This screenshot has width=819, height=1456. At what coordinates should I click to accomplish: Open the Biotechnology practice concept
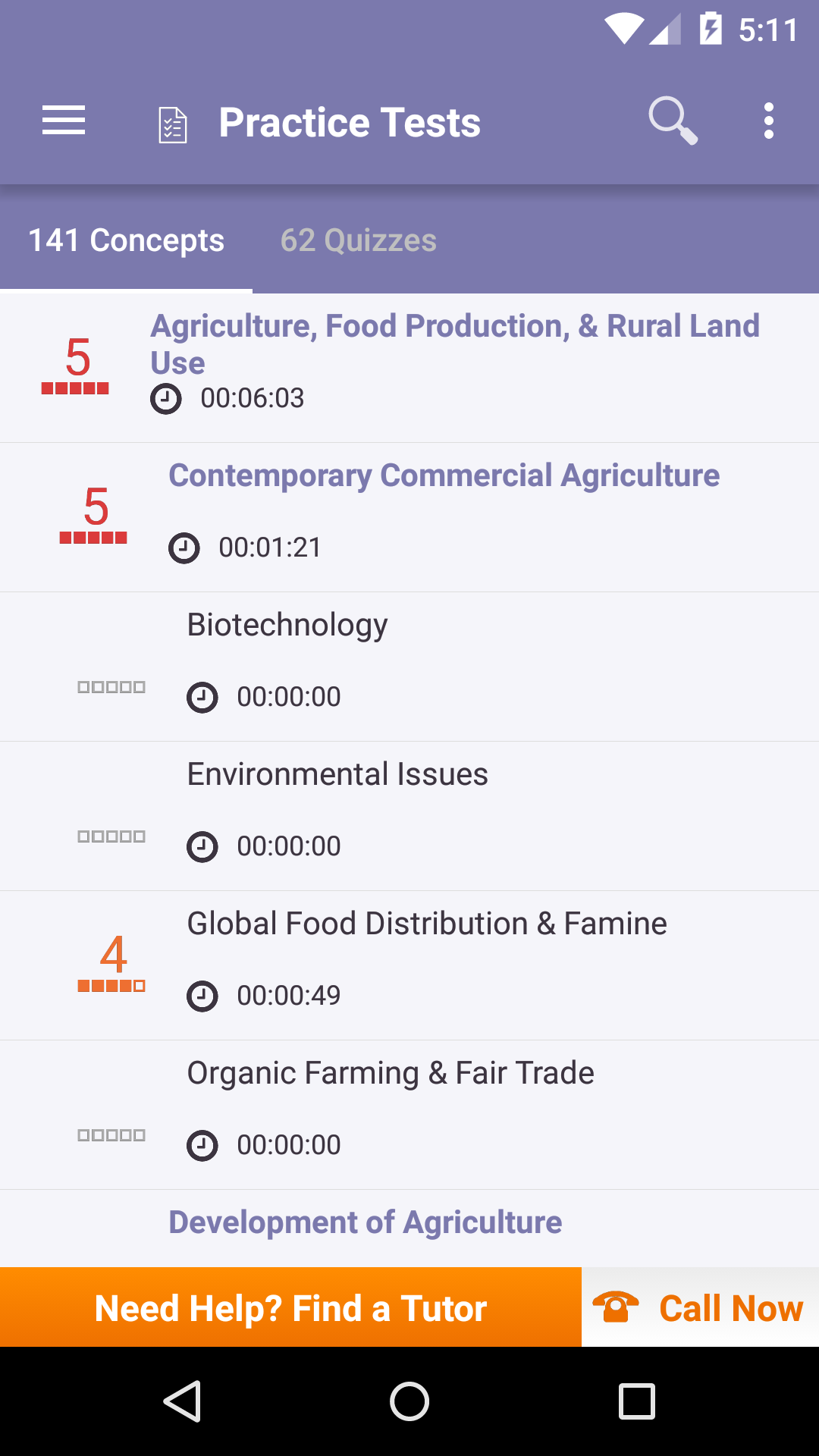click(409, 667)
